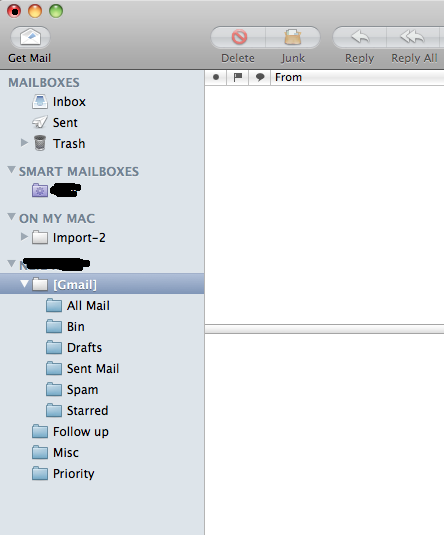This screenshot has width=444, height=535.
Task: Select the Trash text label
Action: (69, 144)
